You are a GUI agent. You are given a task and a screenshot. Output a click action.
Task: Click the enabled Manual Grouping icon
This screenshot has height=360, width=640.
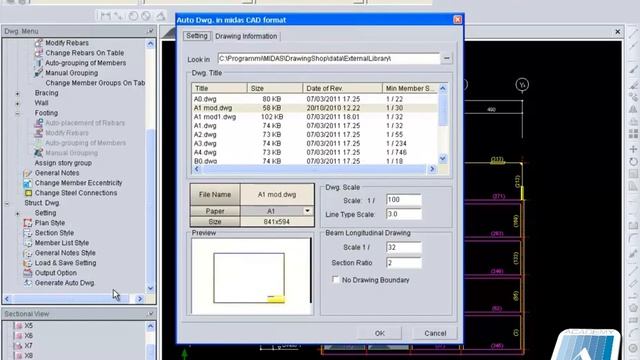(x=38, y=73)
